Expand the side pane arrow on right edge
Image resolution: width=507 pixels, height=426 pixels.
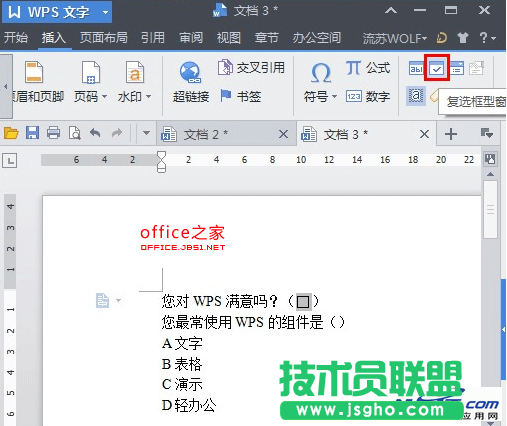pos(503,329)
